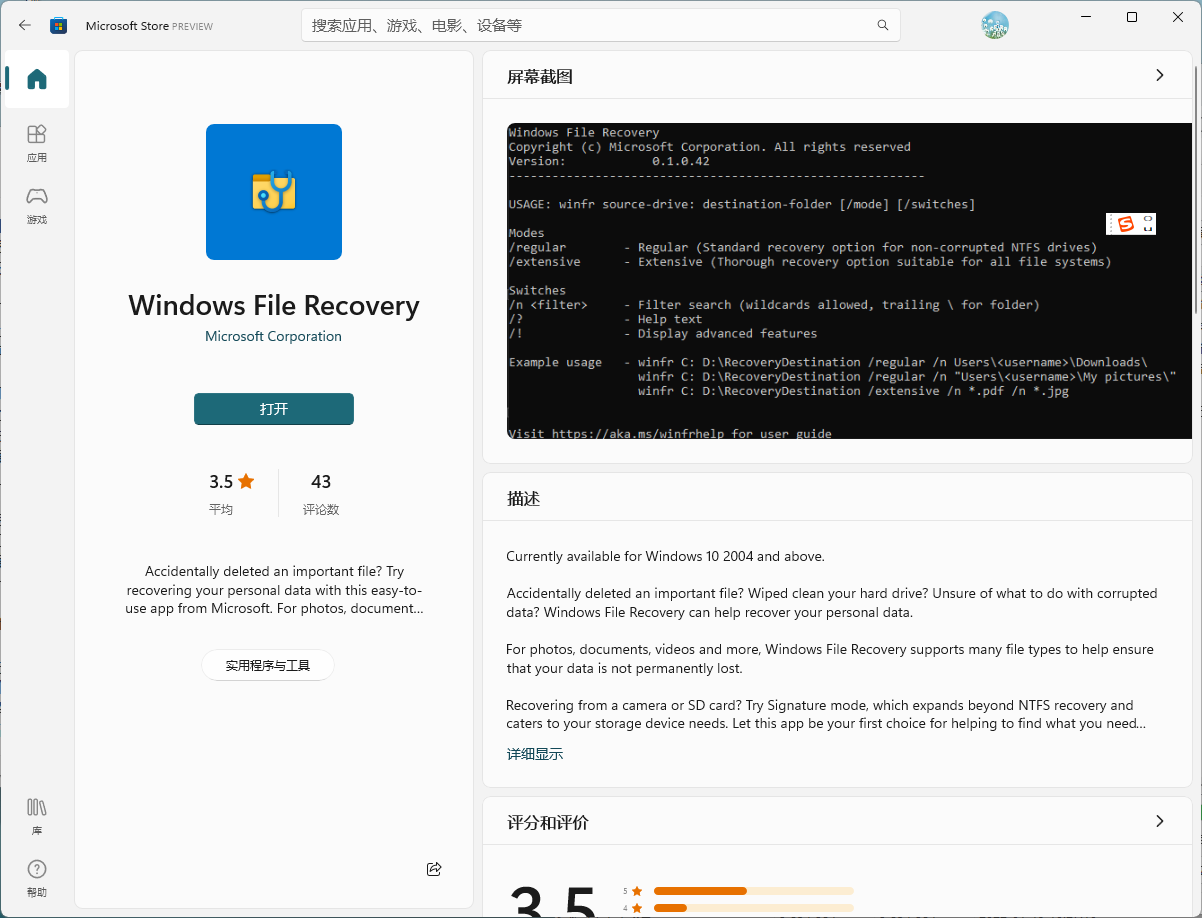
Task: Click the 3.5 star average rating
Action: pos(232,494)
